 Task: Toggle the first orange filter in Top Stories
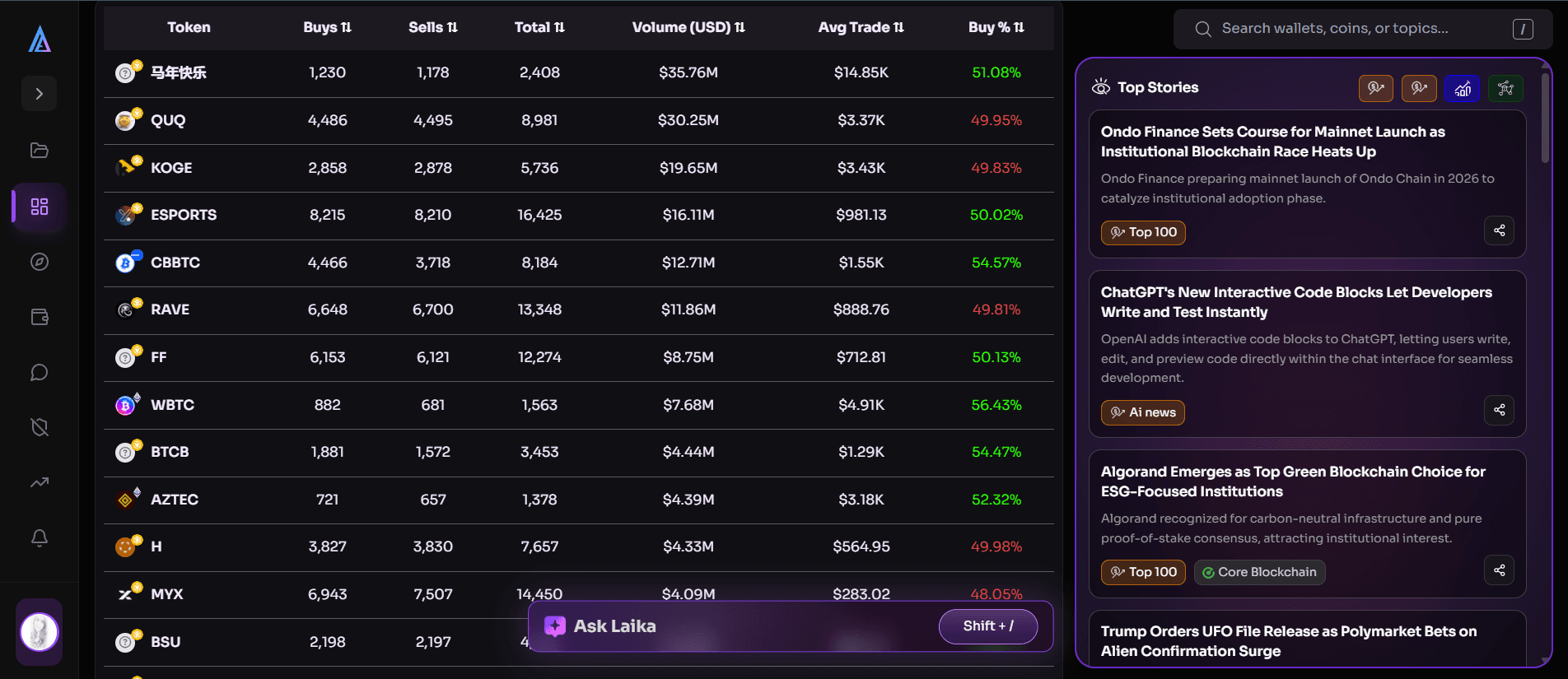tap(1375, 88)
